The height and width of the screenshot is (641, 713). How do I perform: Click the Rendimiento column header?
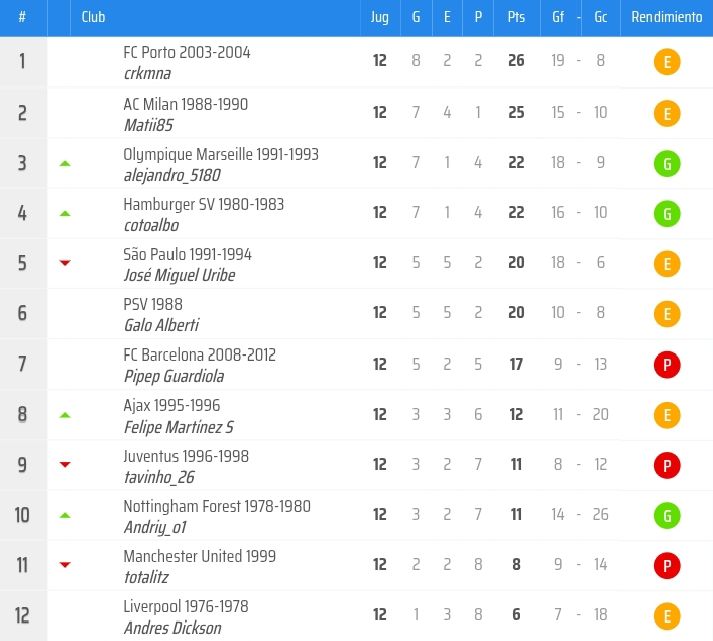(x=666, y=17)
